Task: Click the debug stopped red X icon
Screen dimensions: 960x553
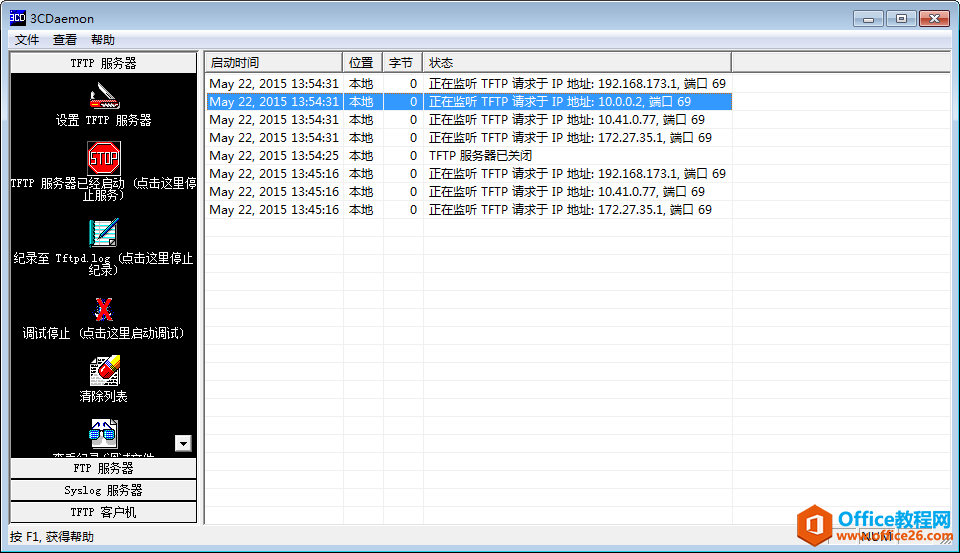Action: tap(103, 309)
